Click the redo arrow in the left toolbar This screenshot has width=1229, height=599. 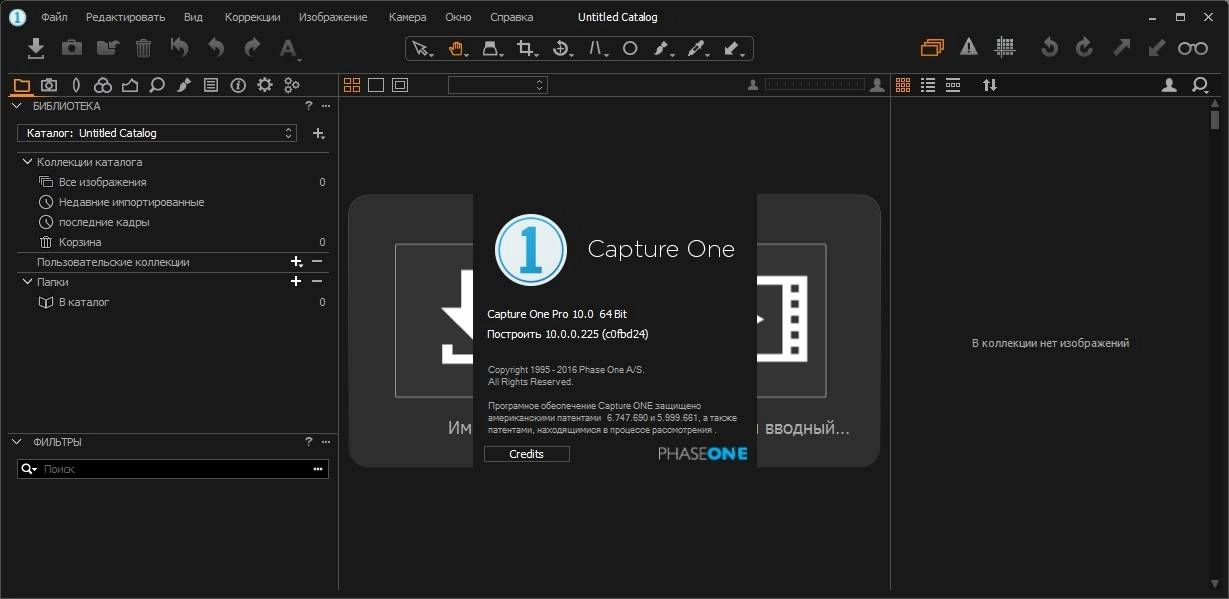252,47
